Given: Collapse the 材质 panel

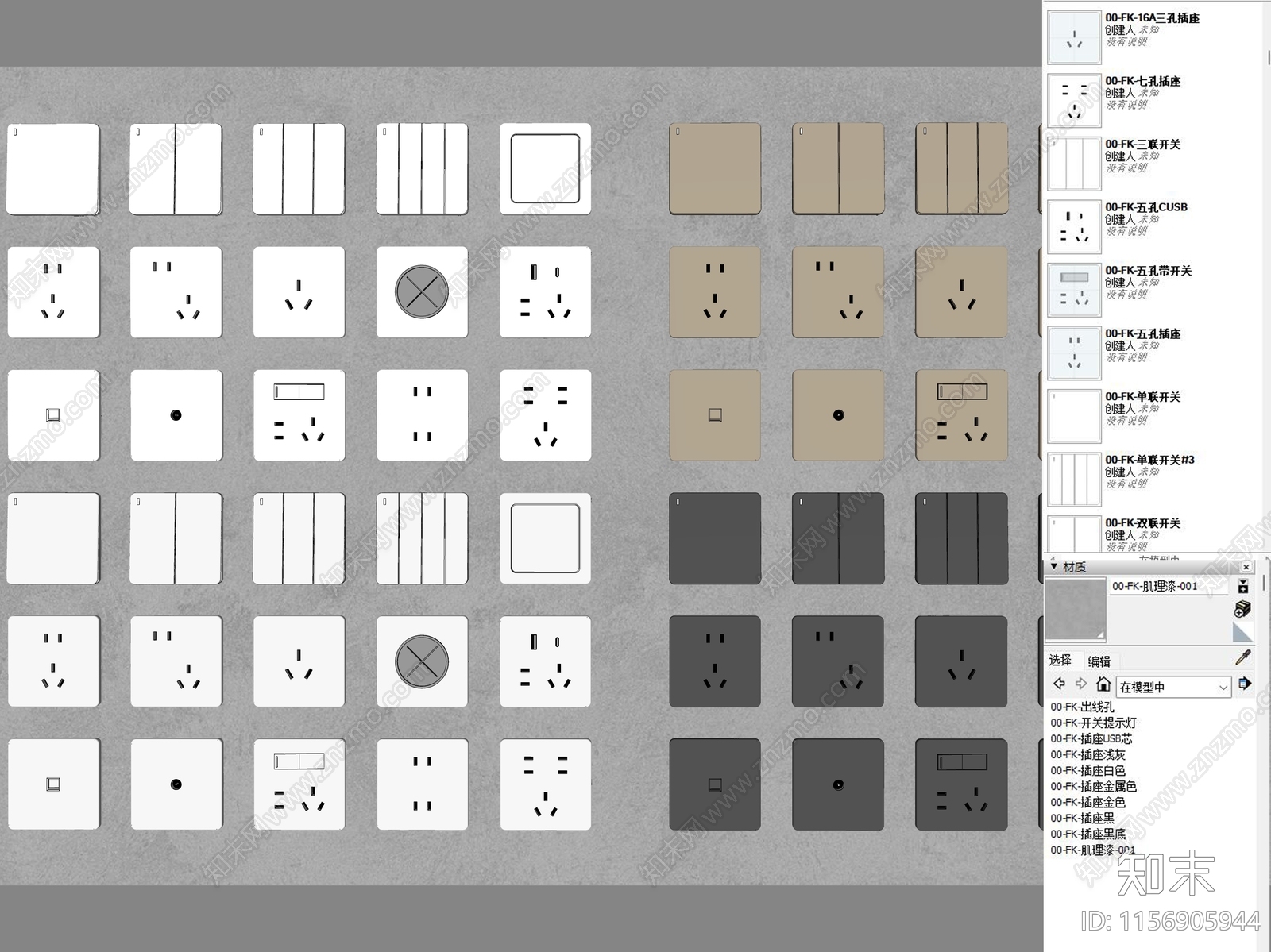Looking at the screenshot, I should click(1054, 566).
